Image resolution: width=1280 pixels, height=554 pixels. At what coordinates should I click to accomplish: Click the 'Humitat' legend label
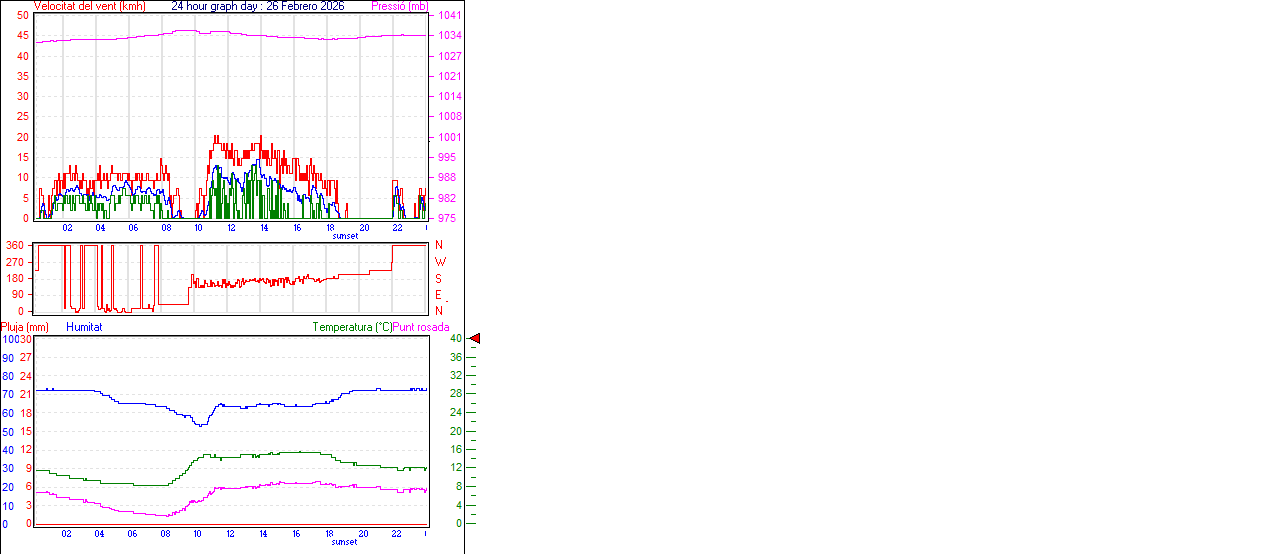84,327
